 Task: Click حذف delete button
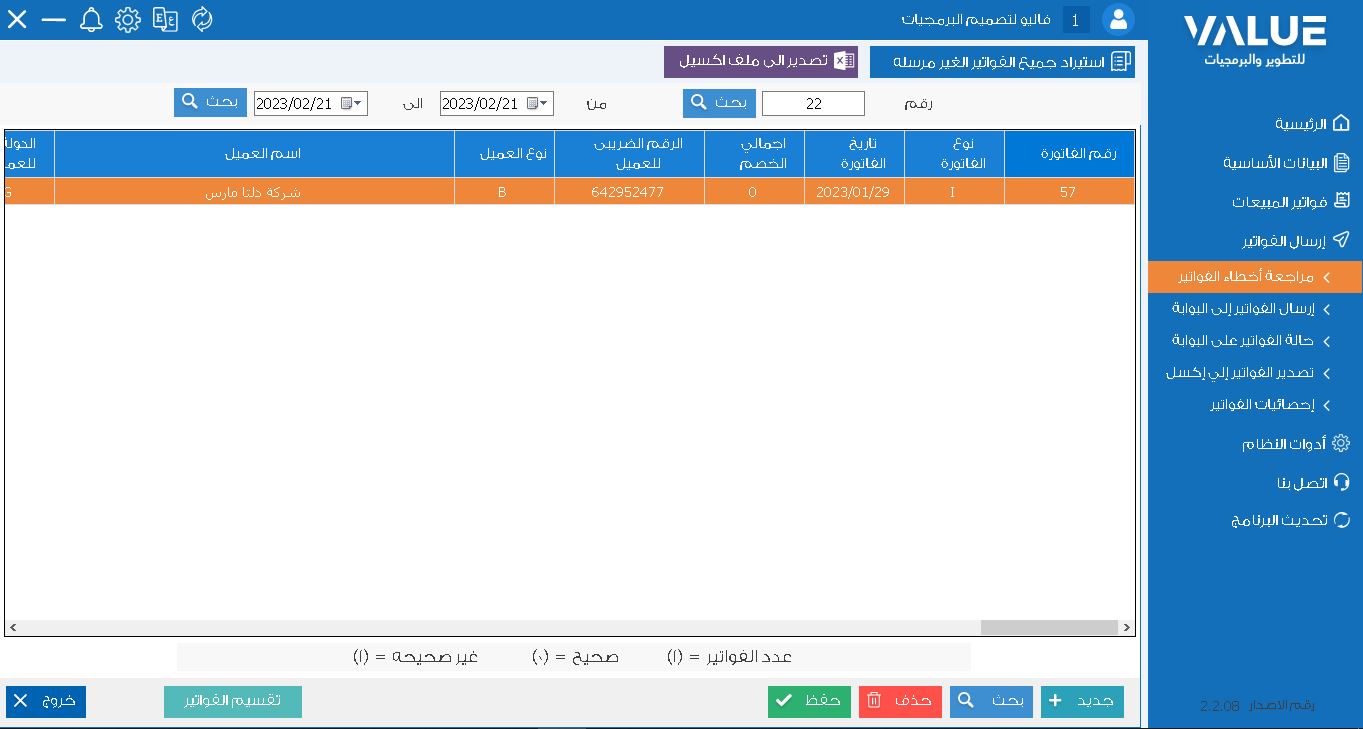900,701
